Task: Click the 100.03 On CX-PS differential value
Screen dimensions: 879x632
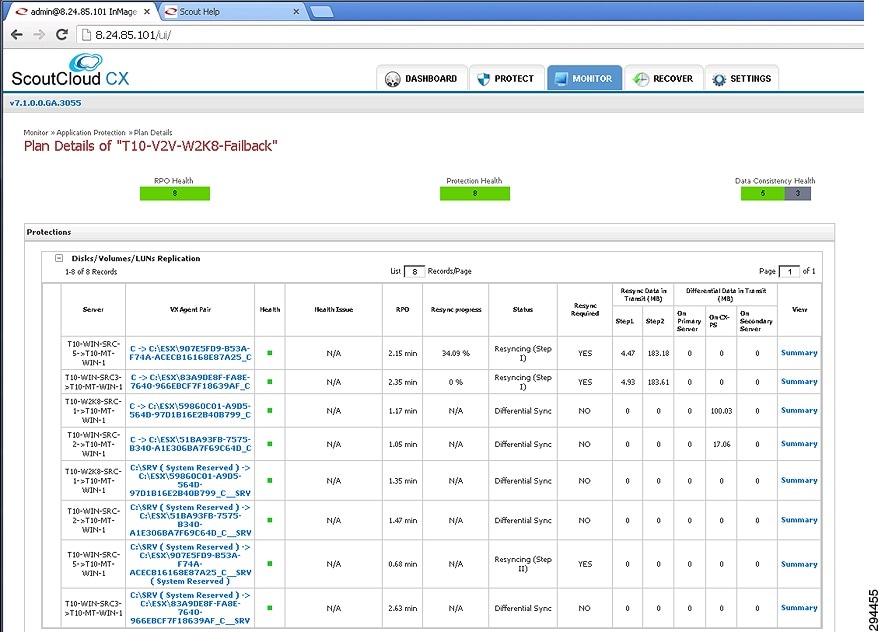Action: (721, 411)
